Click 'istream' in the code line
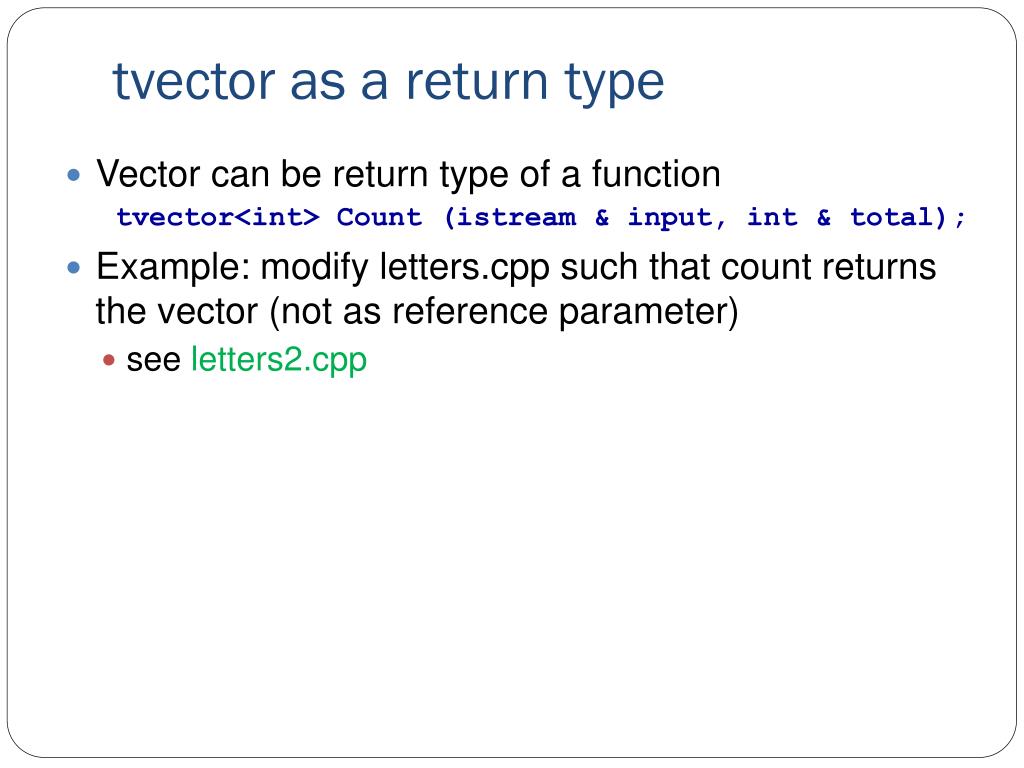Screen dimensions: 1024x768 tap(517, 217)
